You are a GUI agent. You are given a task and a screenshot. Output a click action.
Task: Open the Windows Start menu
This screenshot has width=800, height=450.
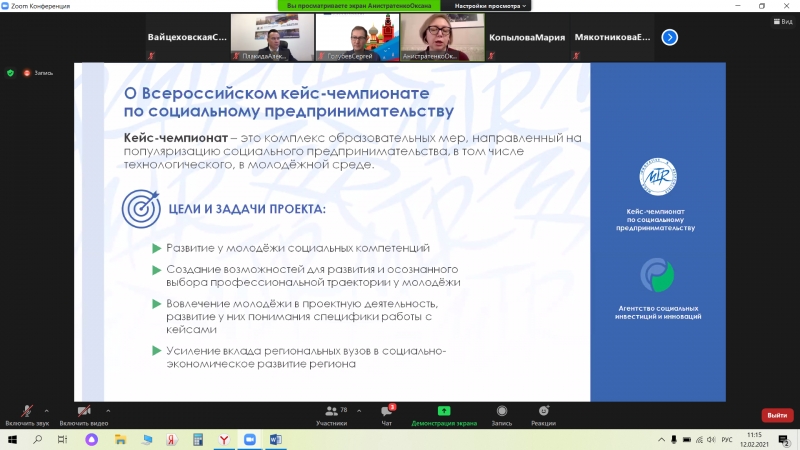11,439
